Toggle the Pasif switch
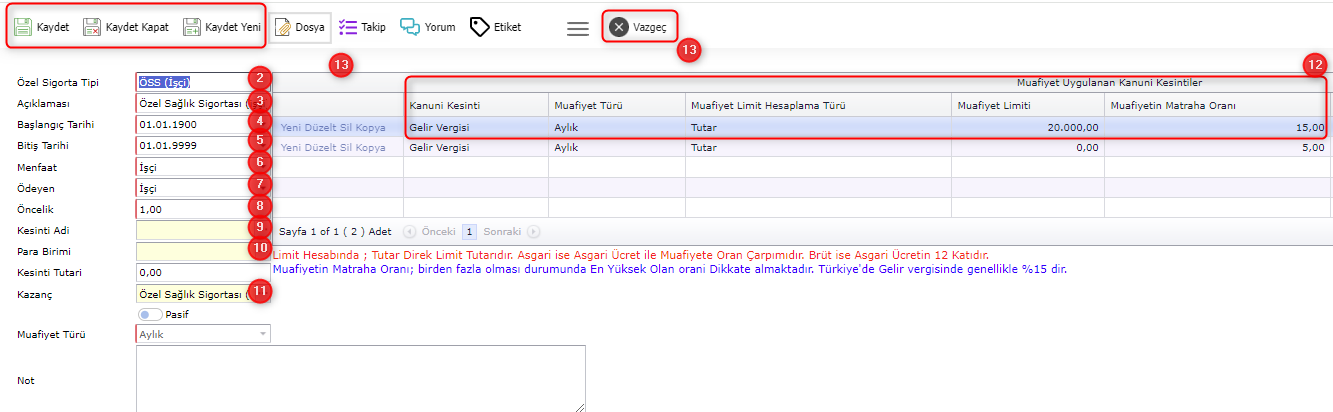This screenshot has width=1333, height=412. 150,314
